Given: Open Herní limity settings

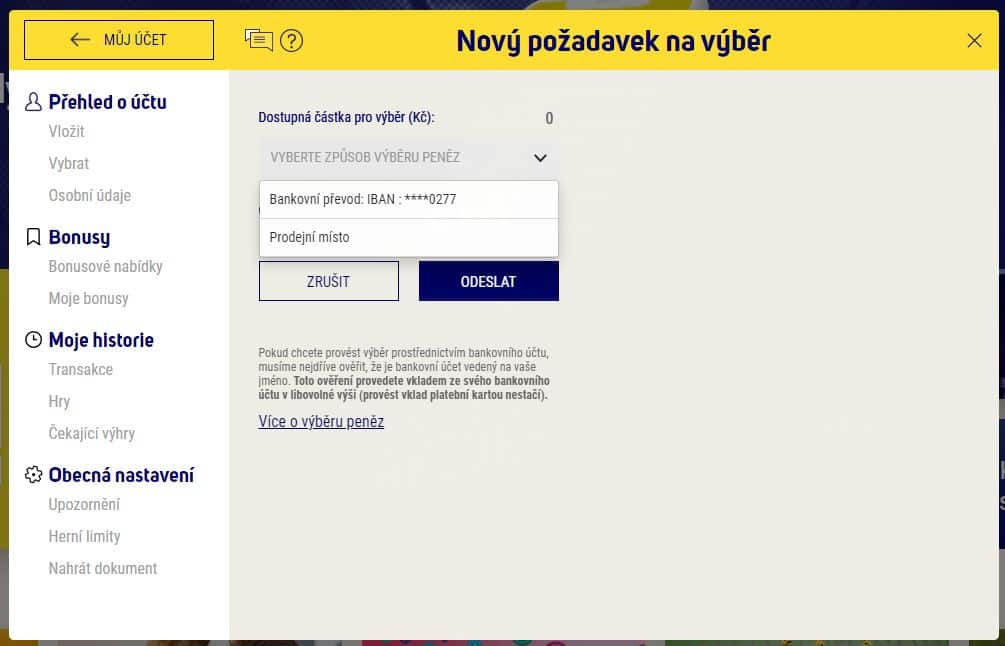Looking at the screenshot, I should pyautogui.click(x=85, y=537).
